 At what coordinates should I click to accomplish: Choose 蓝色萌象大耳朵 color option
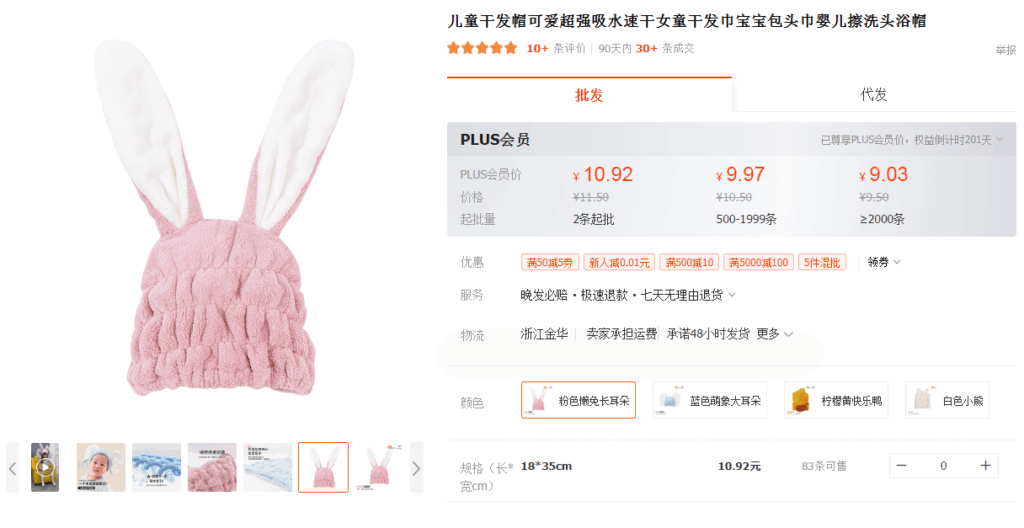coord(710,400)
